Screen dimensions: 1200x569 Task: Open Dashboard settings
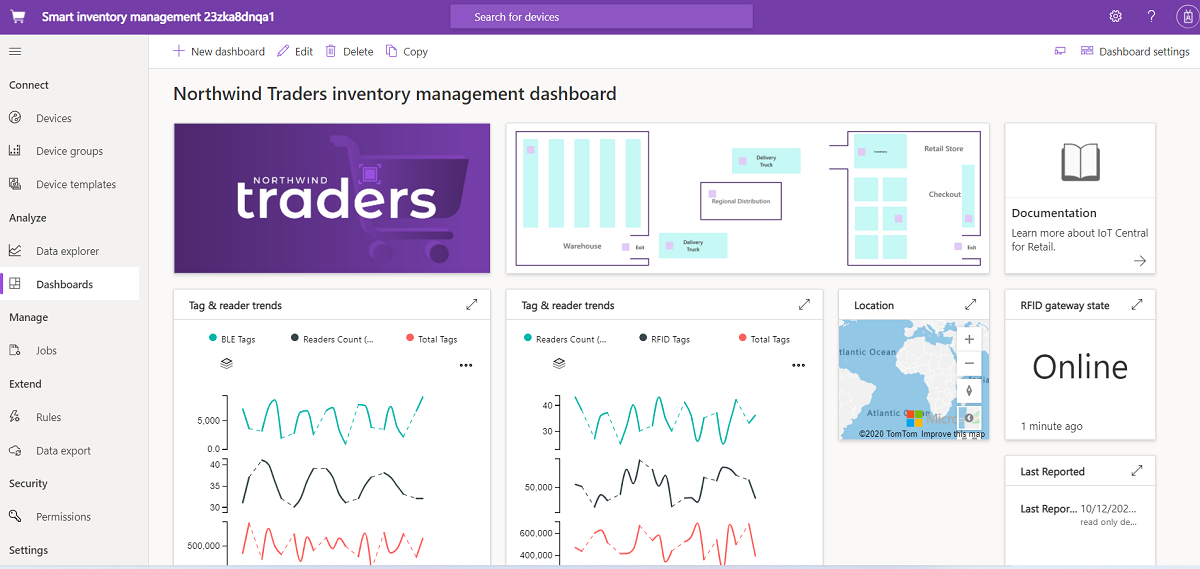pyautogui.click(x=1135, y=51)
